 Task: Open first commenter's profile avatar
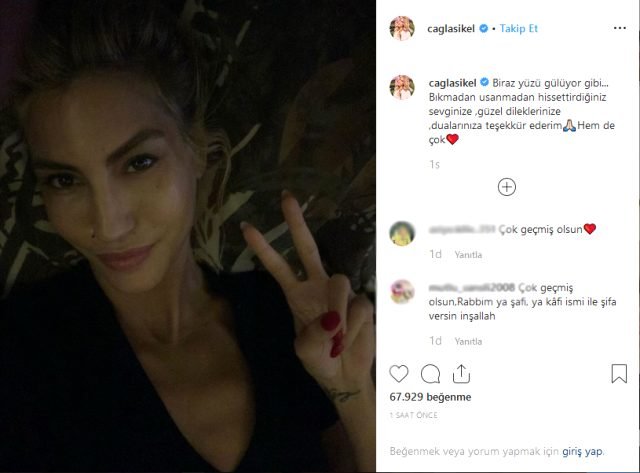click(x=402, y=233)
